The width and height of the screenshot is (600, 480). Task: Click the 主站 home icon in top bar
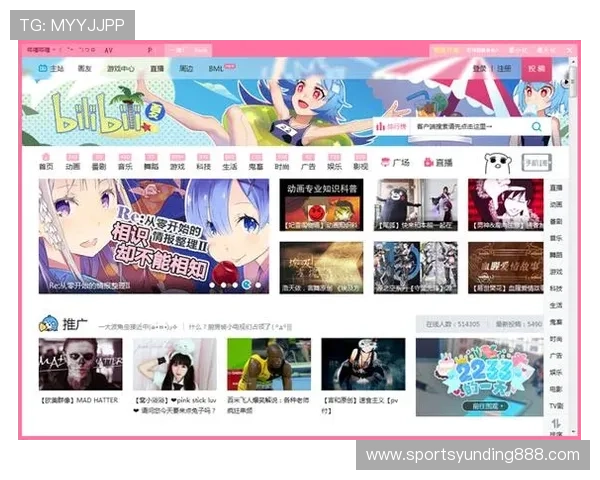click(x=43, y=69)
